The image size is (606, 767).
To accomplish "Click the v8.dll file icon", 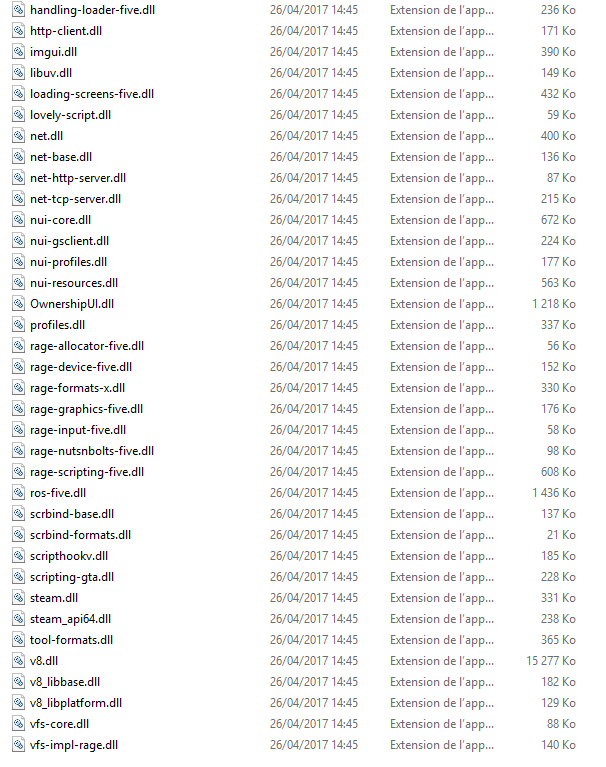I will pyautogui.click(x=18, y=661).
